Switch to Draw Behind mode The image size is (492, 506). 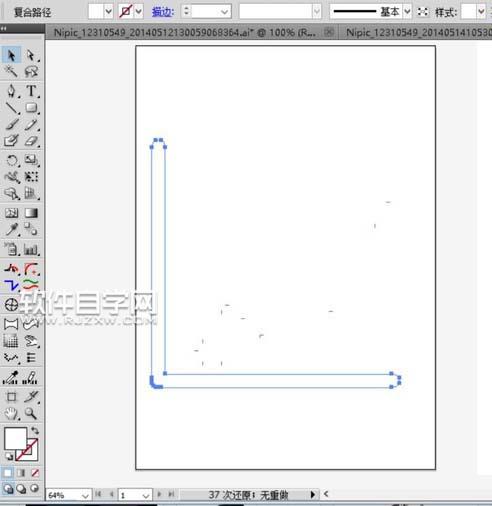tap(21, 489)
